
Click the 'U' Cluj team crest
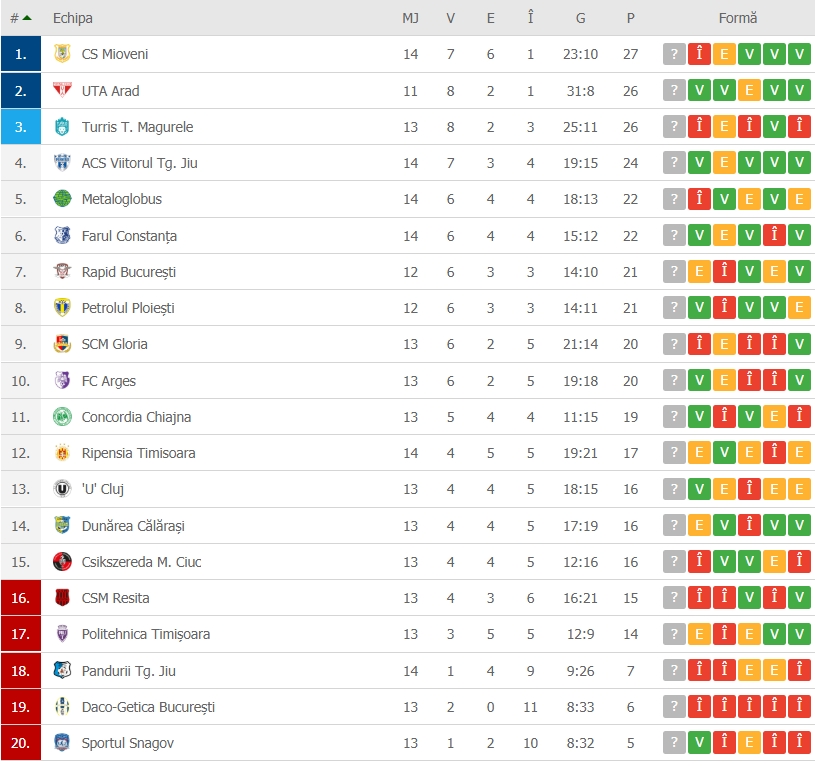62,489
